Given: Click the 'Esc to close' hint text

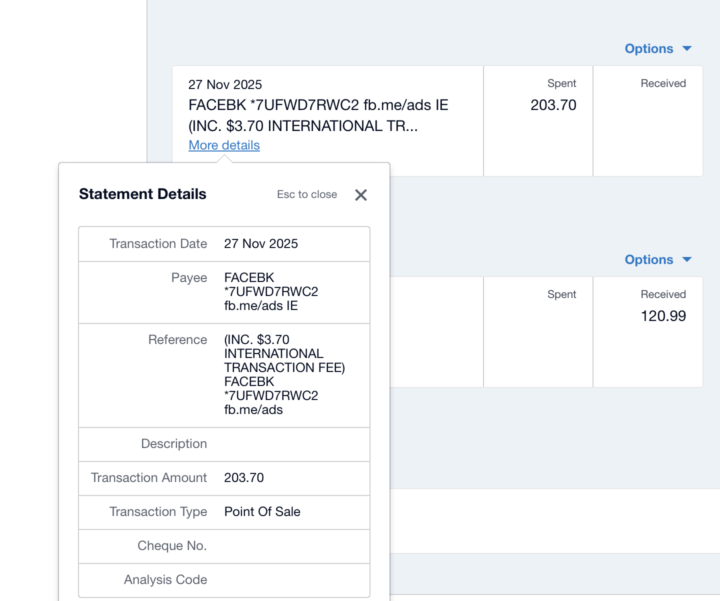Looking at the screenshot, I should 307,195.
